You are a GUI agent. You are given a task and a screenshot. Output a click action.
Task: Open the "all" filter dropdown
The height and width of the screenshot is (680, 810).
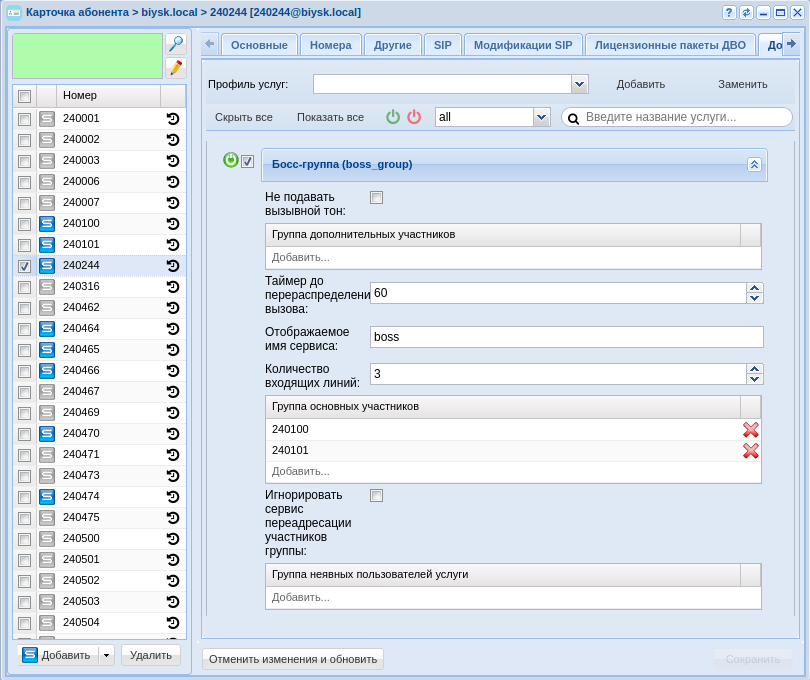[542, 117]
